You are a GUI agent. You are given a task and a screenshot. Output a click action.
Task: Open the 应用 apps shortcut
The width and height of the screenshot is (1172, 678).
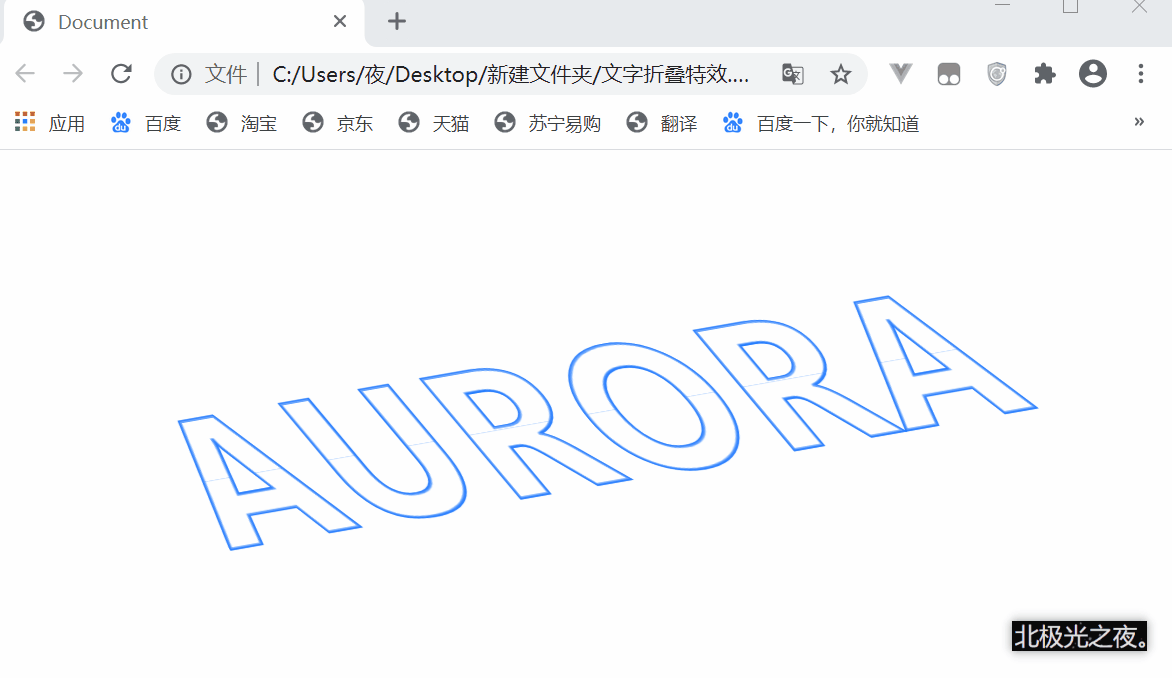[x=50, y=123]
